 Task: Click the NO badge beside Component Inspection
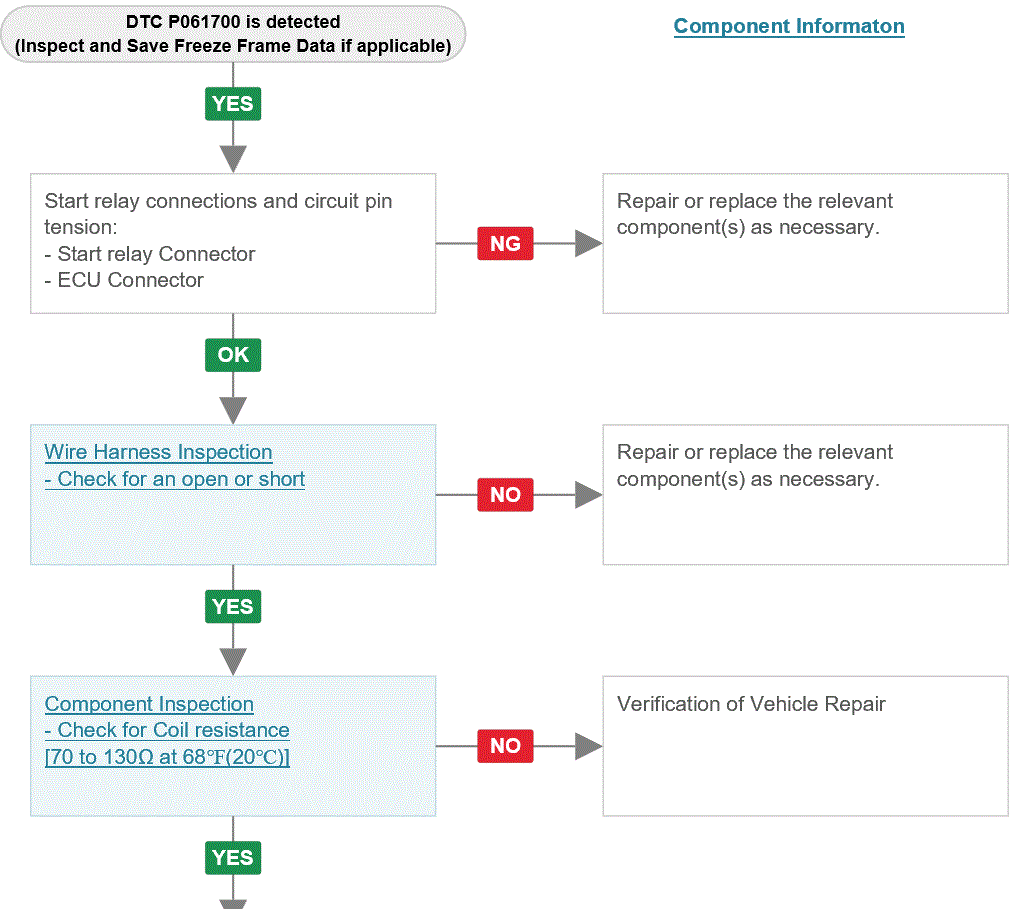pyautogui.click(x=505, y=746)
